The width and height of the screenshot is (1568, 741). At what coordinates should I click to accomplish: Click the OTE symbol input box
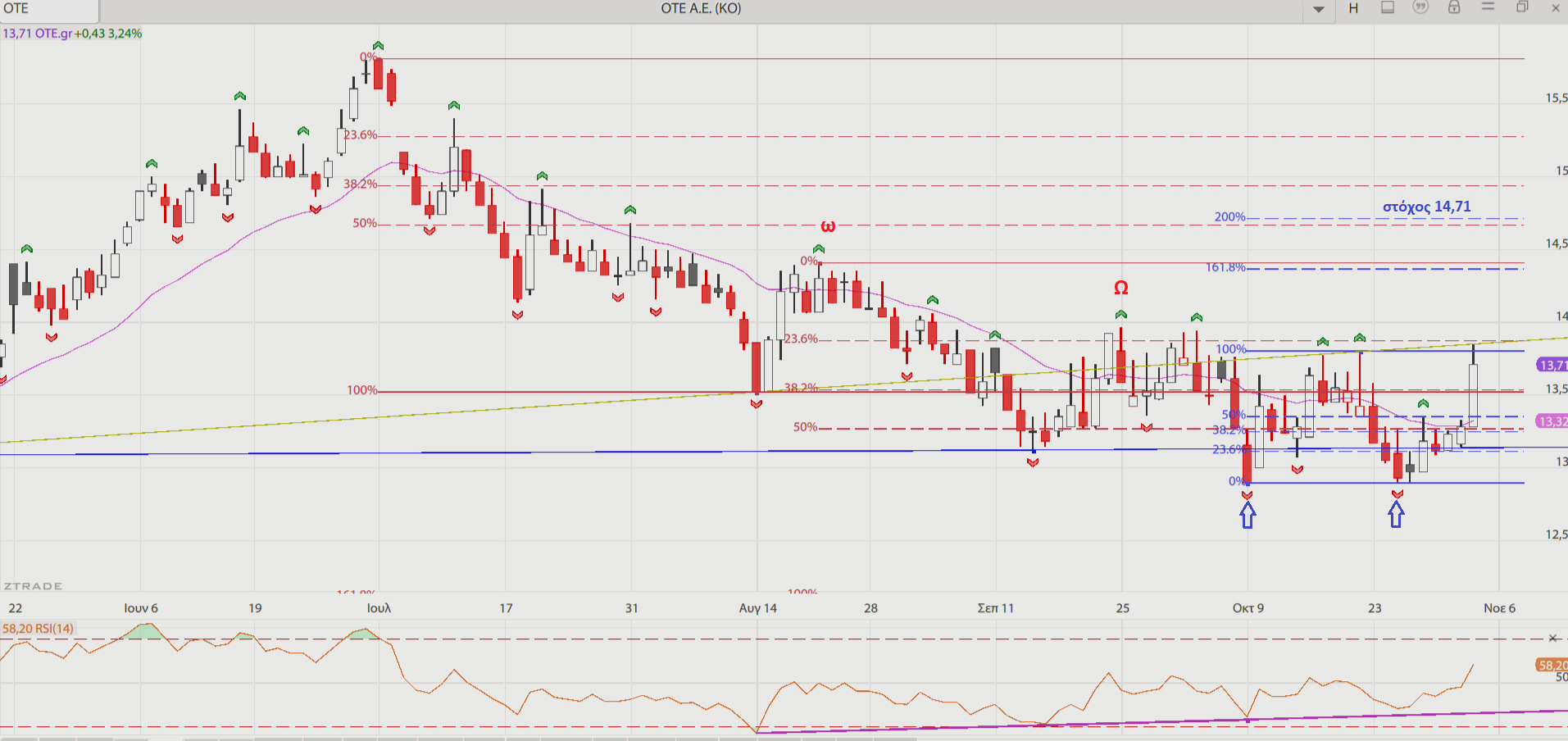(x=49, y=10)
